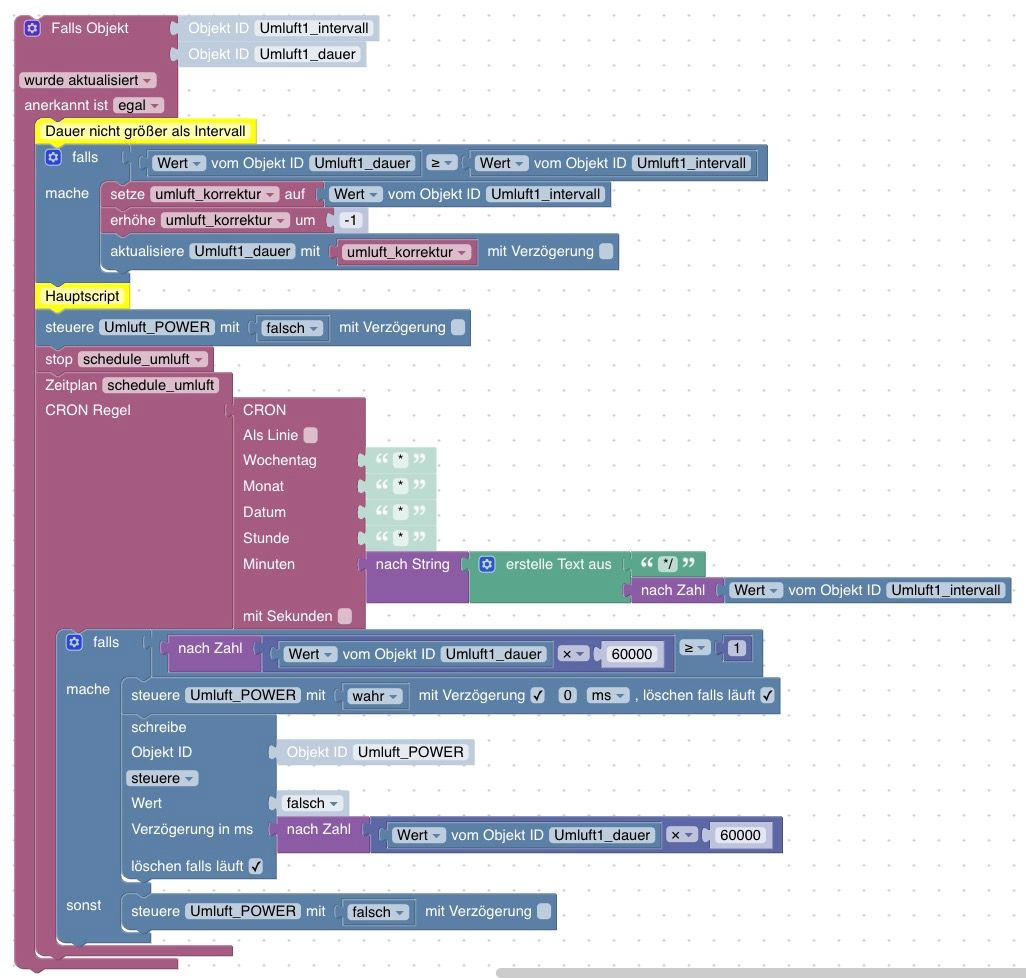This screenshot has width=1026, height=978.
Task: Select the Dauer nicht größer als Intervall comment
Action: 145,131
